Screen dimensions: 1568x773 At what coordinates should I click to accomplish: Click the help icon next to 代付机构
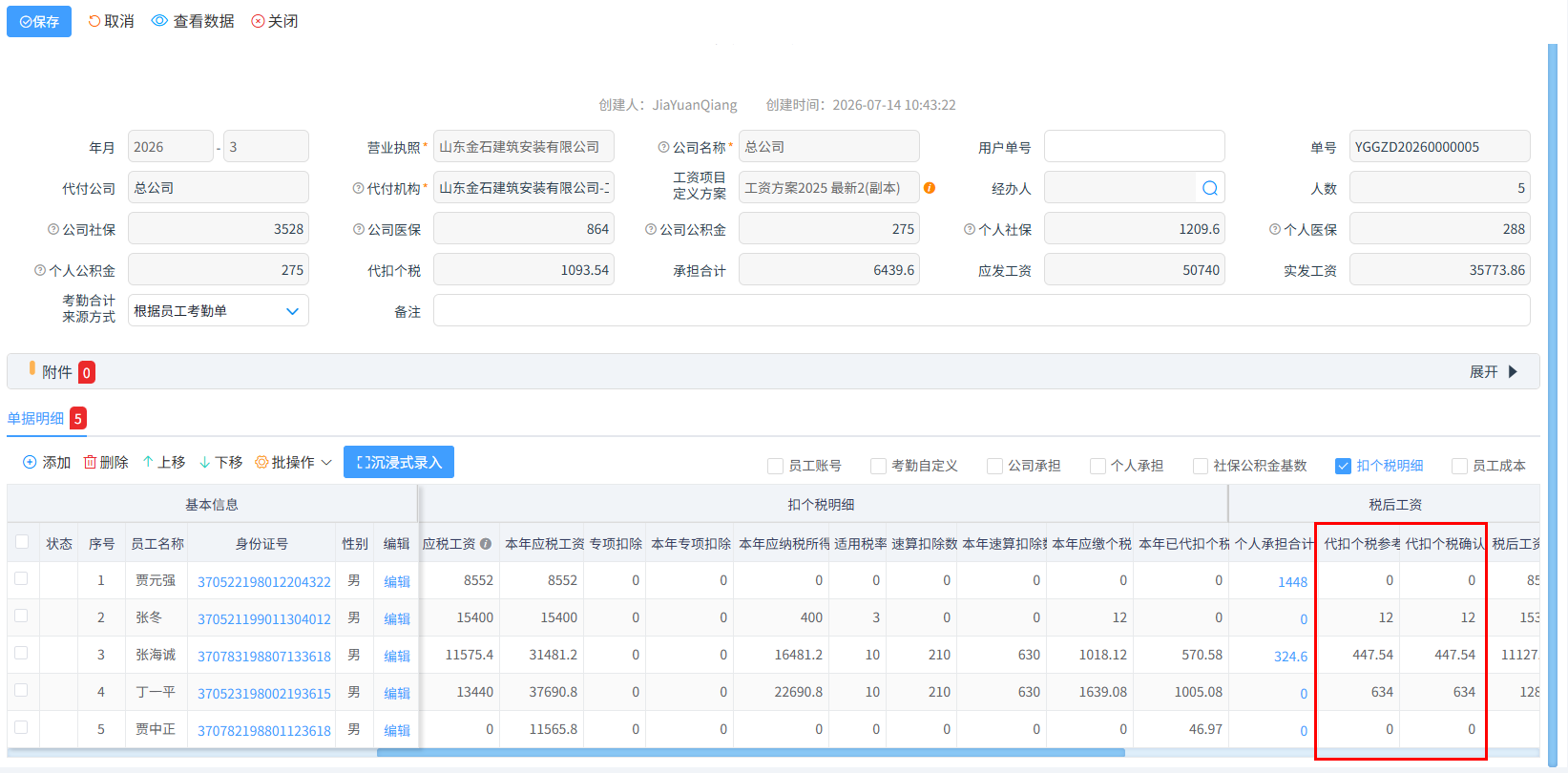(x=359, y=188)
